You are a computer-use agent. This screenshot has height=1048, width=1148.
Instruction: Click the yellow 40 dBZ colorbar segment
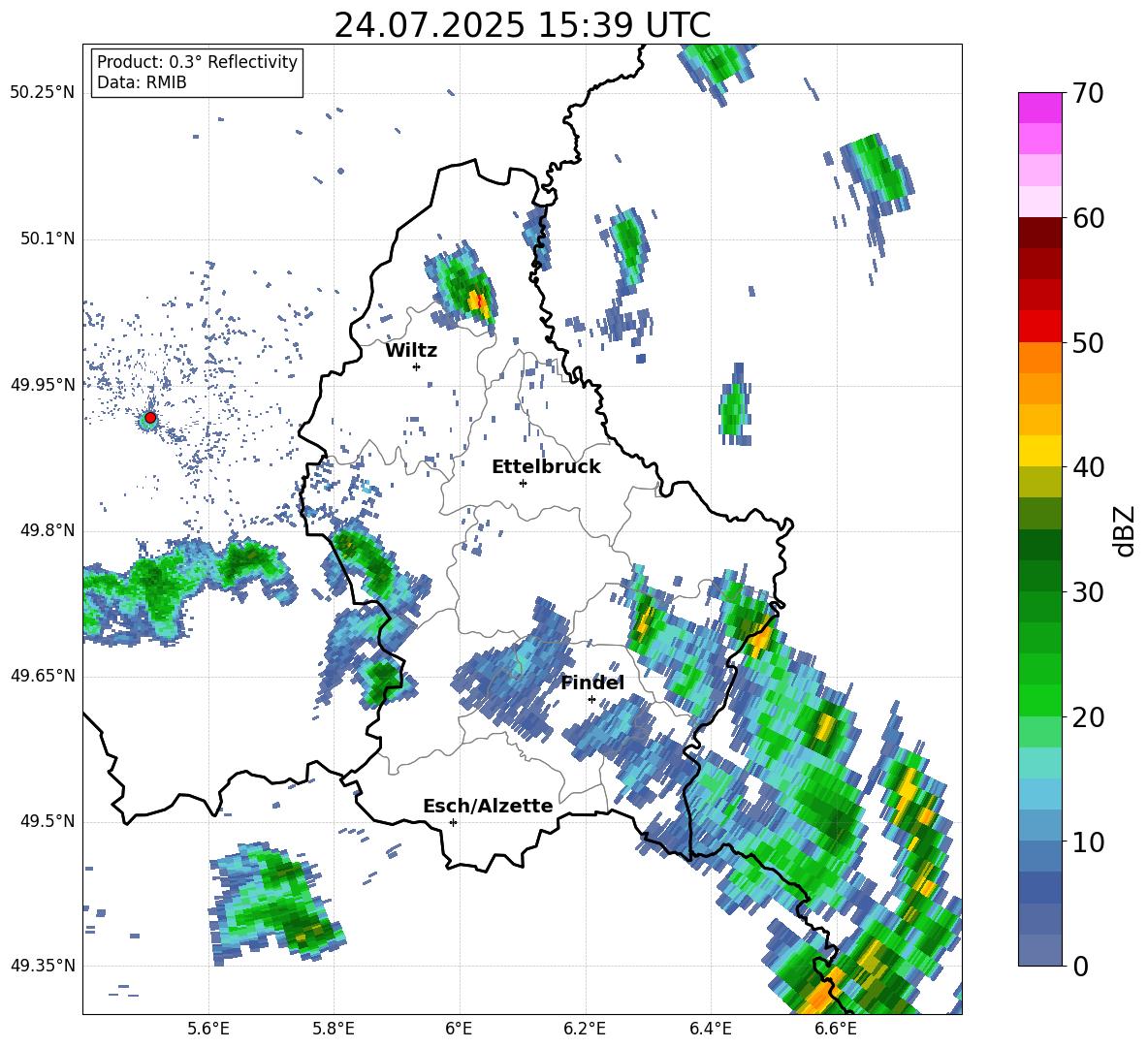[x=1039, y=451]
